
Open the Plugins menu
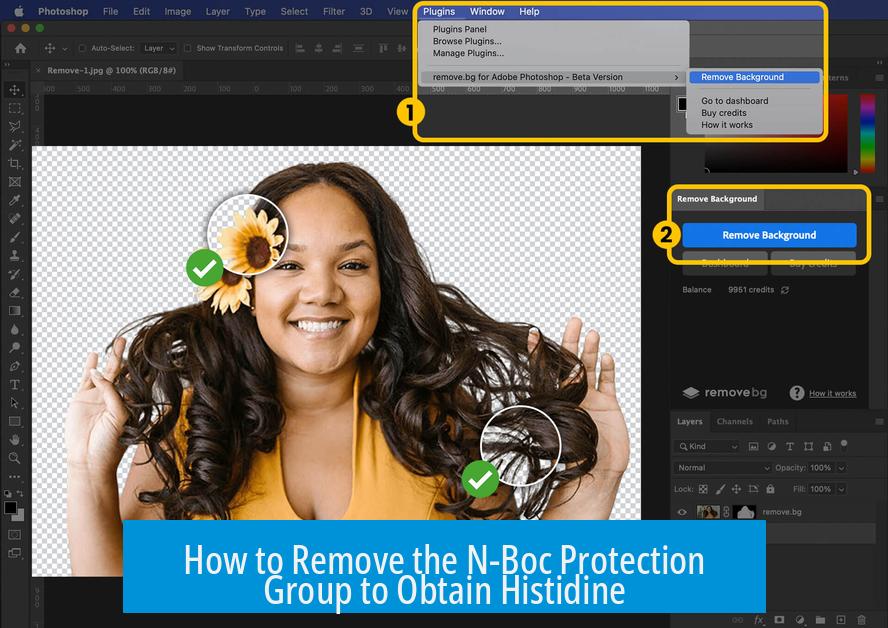tap(439, 11)
